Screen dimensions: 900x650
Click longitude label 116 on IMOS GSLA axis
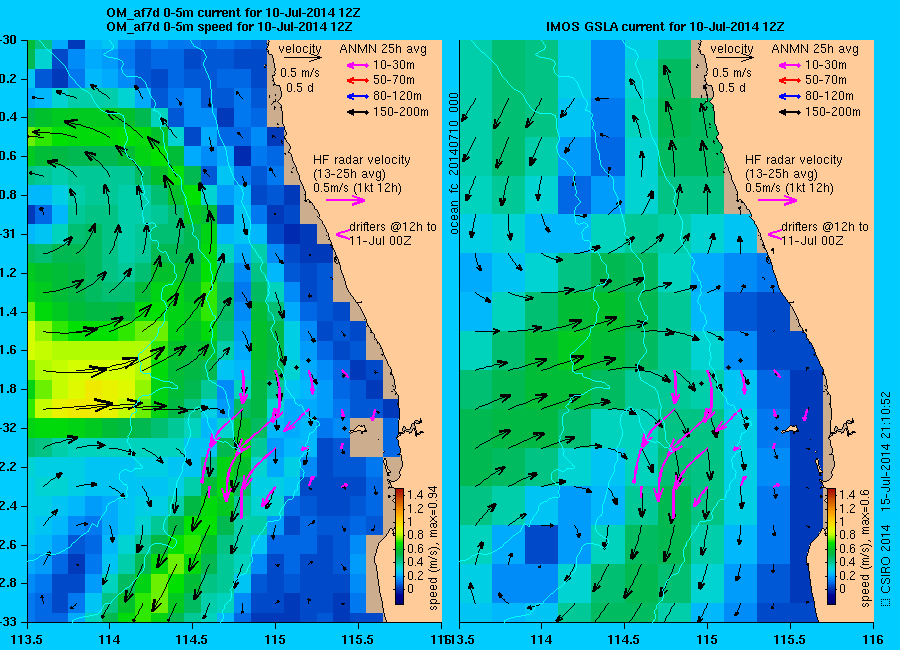[x=873, y=639]
